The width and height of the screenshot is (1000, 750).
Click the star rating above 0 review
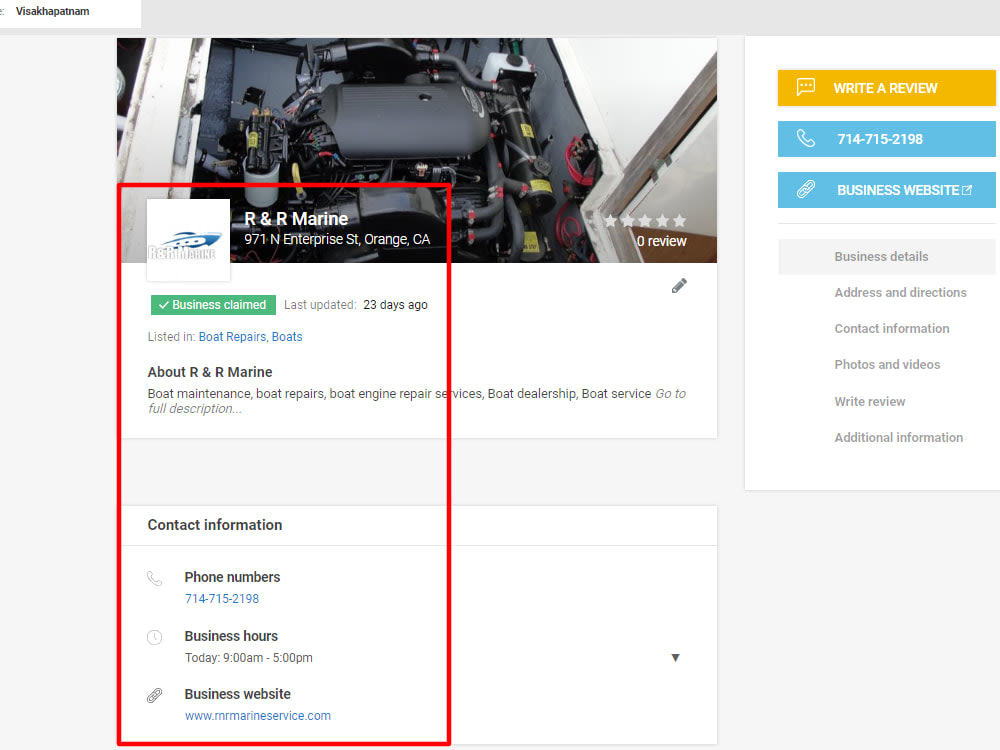645,221
